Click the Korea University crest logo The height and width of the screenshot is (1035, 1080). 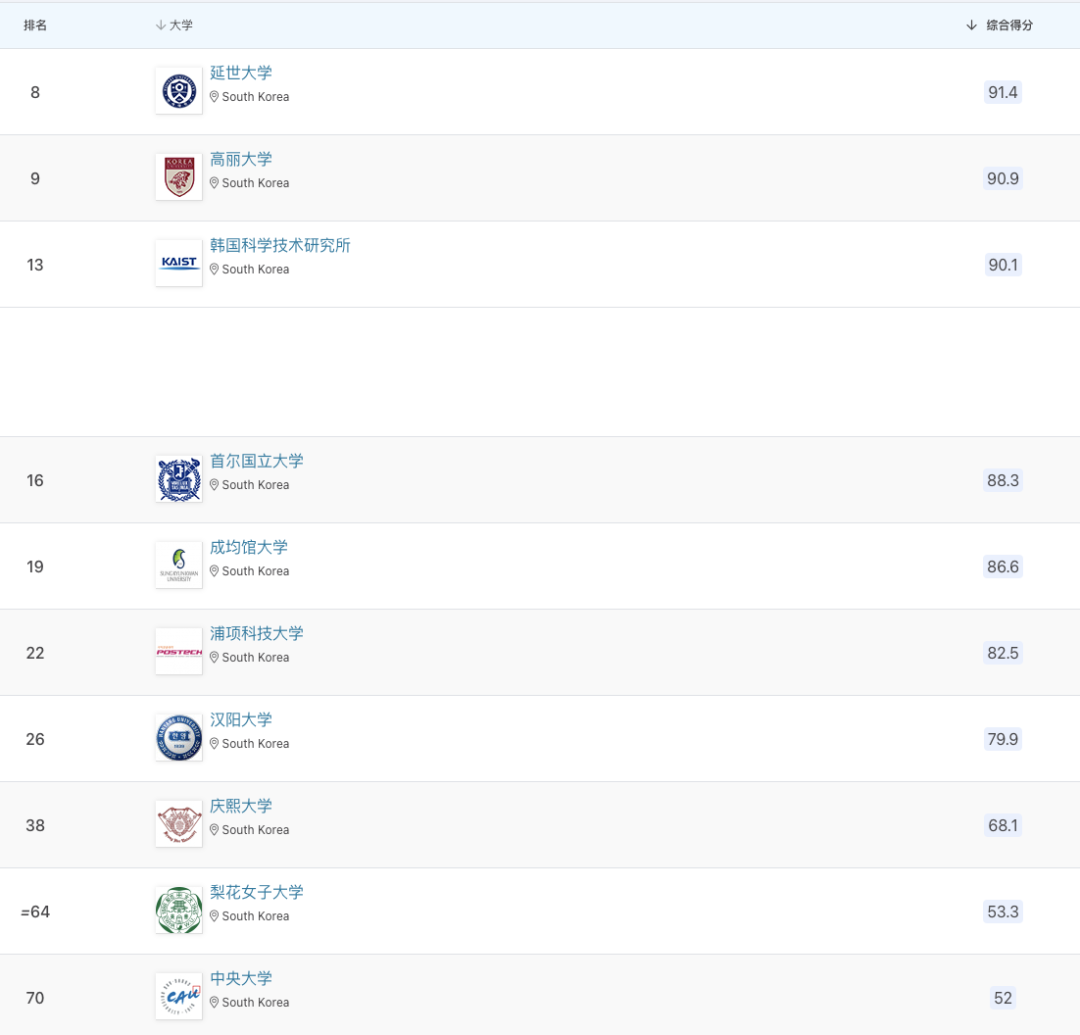click(179, 178)
